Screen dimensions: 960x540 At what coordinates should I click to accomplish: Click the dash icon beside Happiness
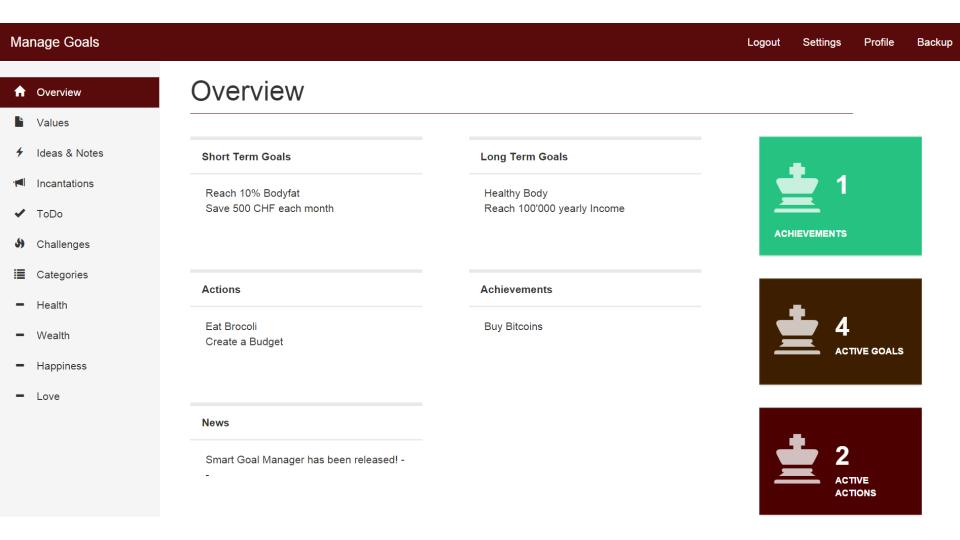(20, 365)
